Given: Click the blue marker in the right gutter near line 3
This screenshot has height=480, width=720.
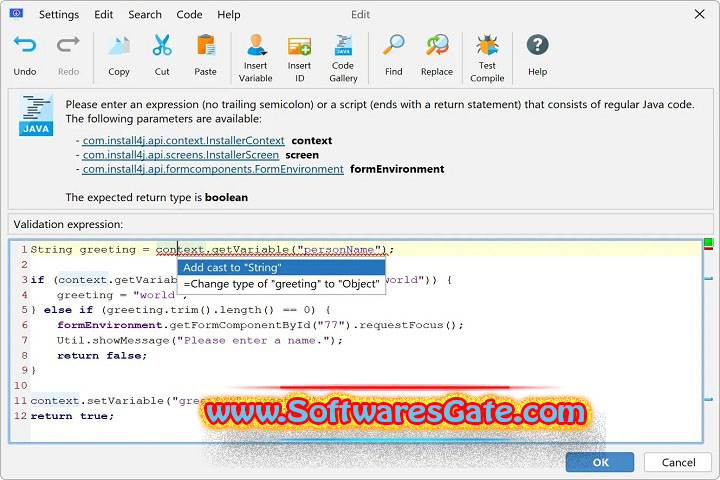Looking at the screenshot, I should coord(709,278).
